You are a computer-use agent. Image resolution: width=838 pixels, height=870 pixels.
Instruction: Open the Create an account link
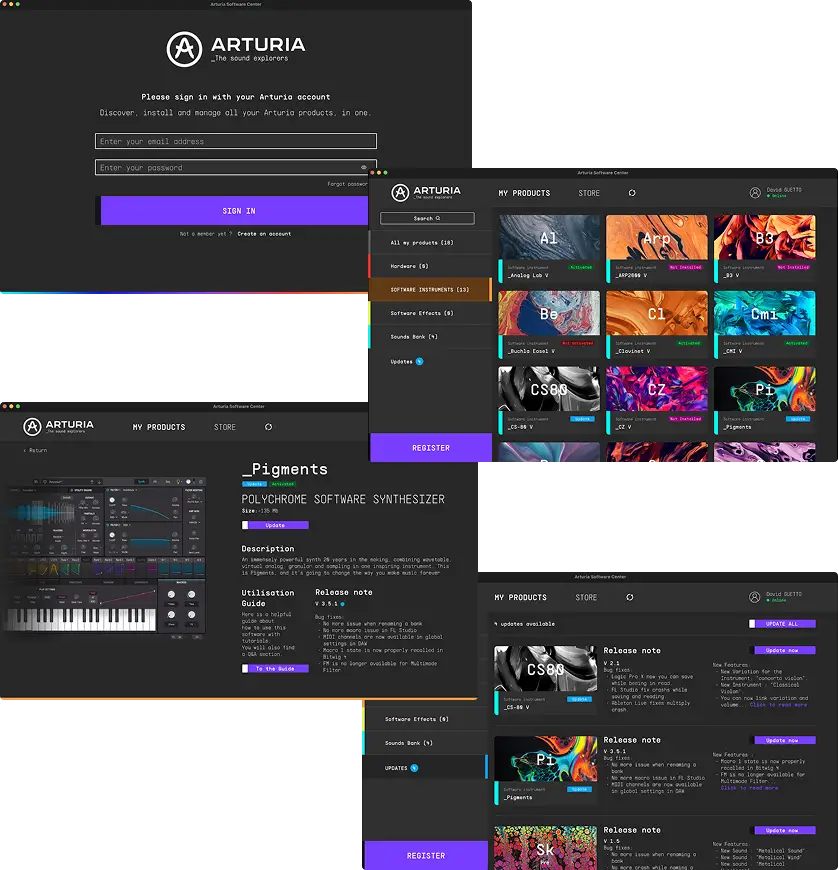pos(264,234)
